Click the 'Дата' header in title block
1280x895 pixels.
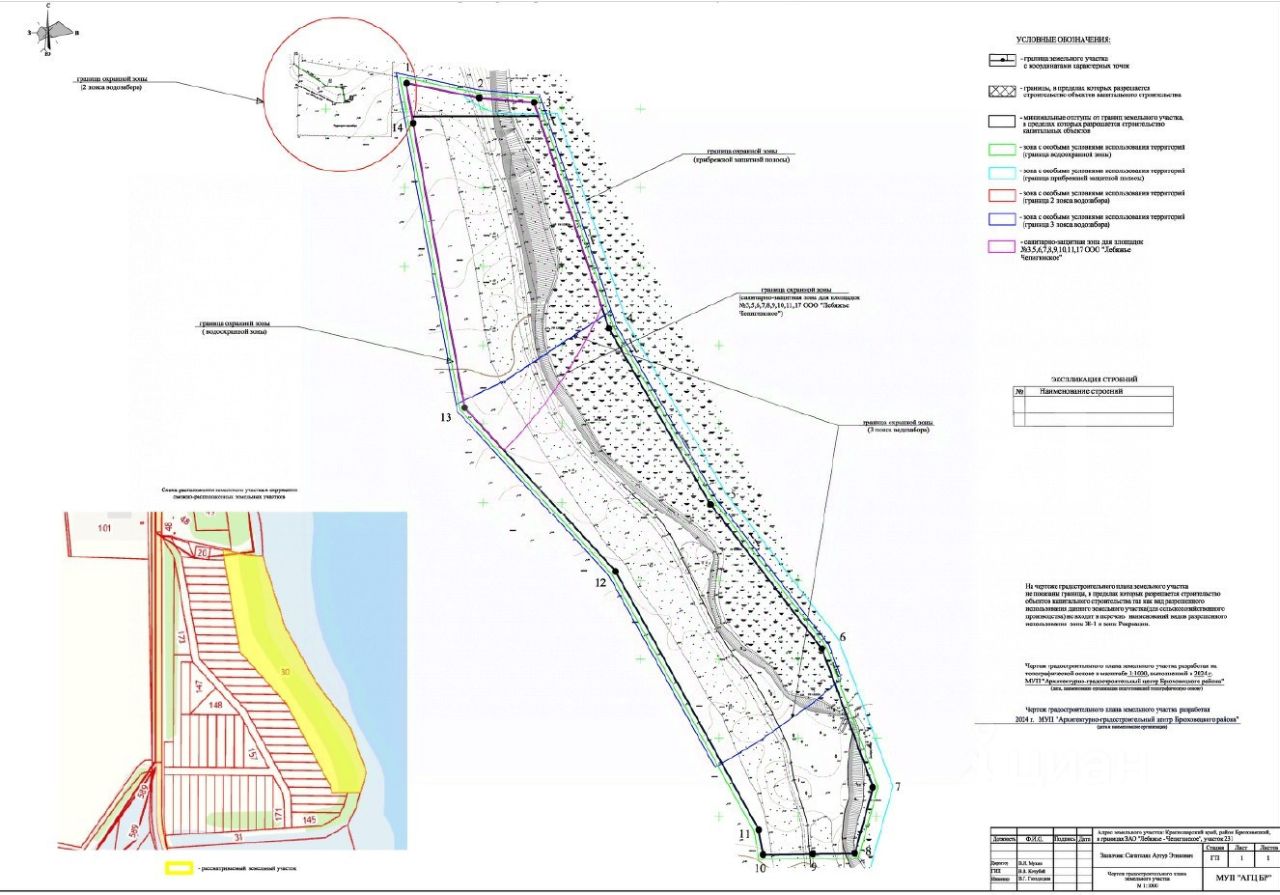tap(1086, 838)
